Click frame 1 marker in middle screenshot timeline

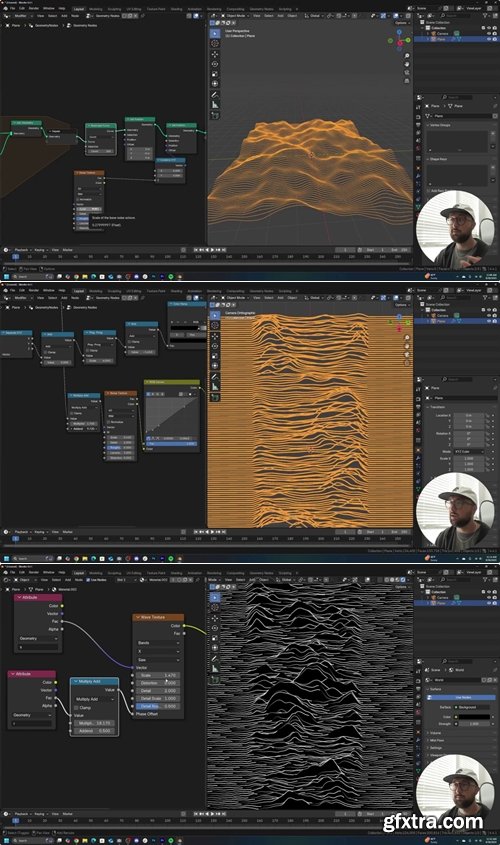[16, 538]
